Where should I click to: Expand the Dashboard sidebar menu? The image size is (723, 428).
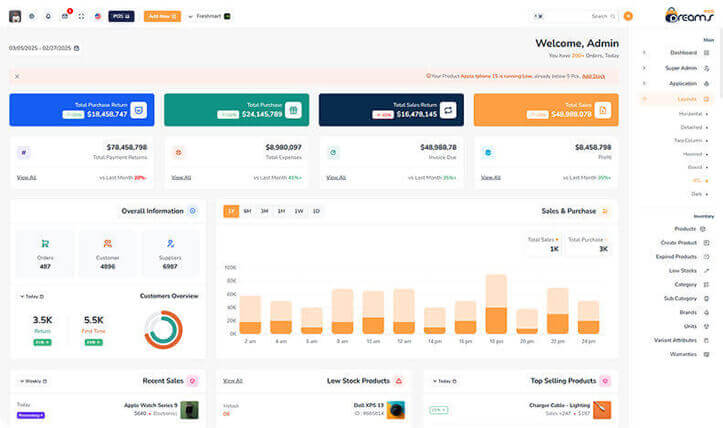tap(683, 52)
